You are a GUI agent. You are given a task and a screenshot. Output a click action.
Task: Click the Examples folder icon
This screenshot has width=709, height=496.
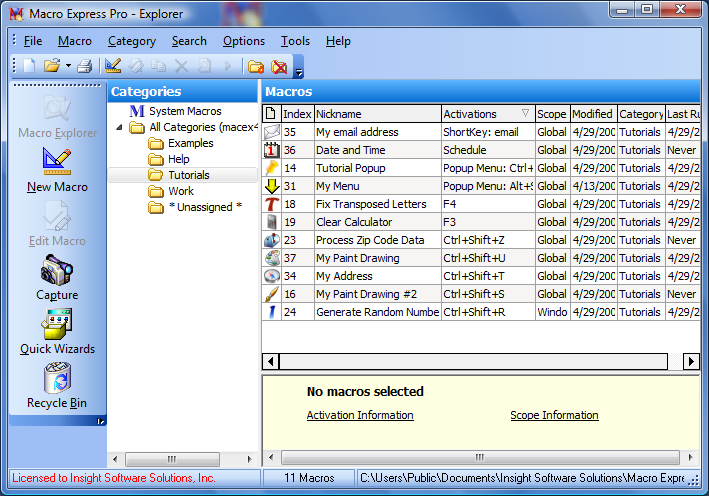156,144
